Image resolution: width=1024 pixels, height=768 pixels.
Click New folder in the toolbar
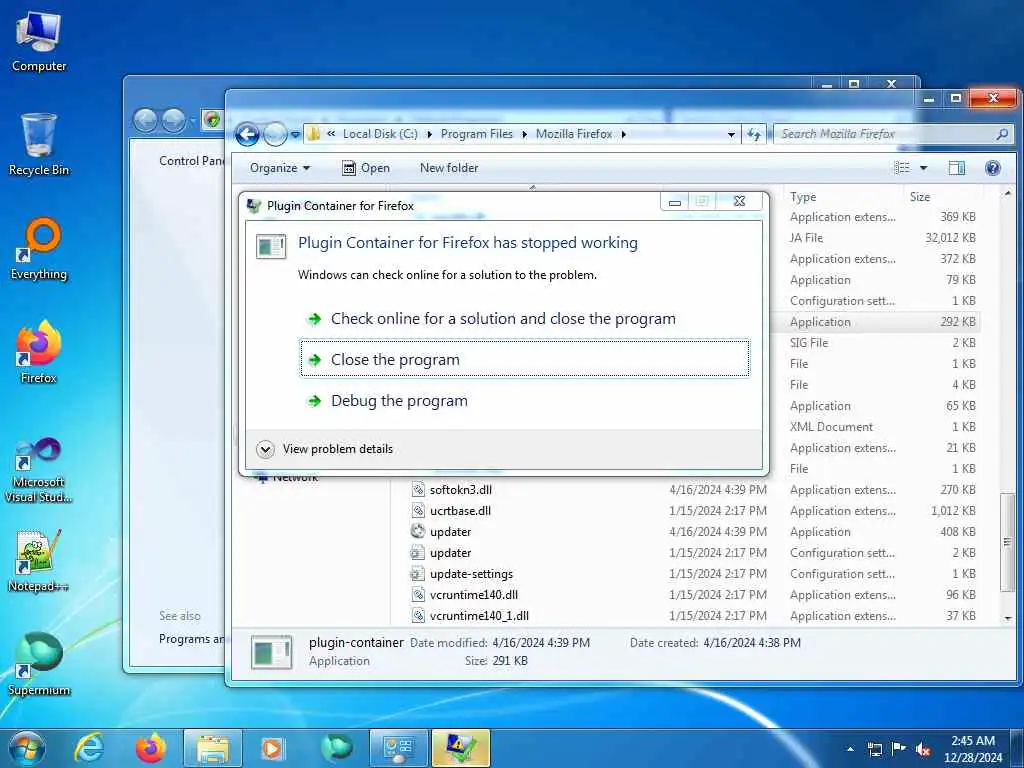[449, 168]
